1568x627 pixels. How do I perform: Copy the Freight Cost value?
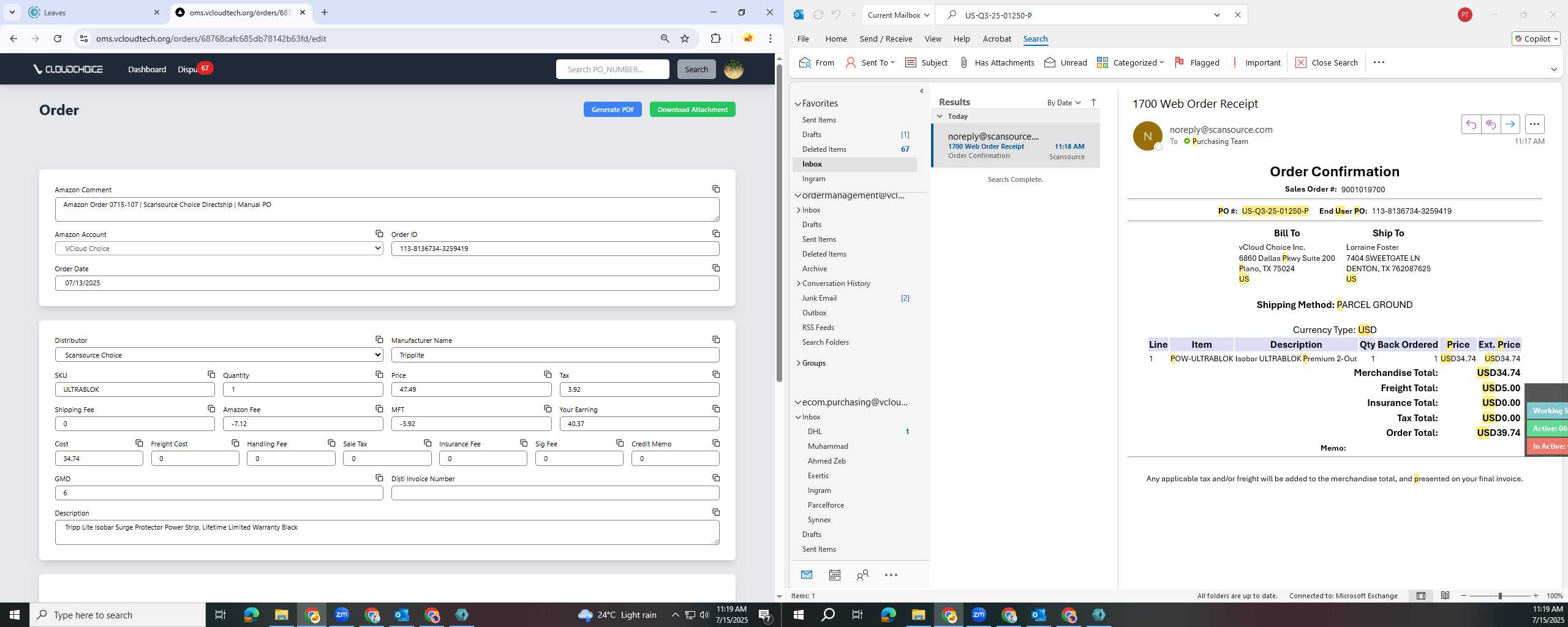pyautogui.click(x=235, y=443)
